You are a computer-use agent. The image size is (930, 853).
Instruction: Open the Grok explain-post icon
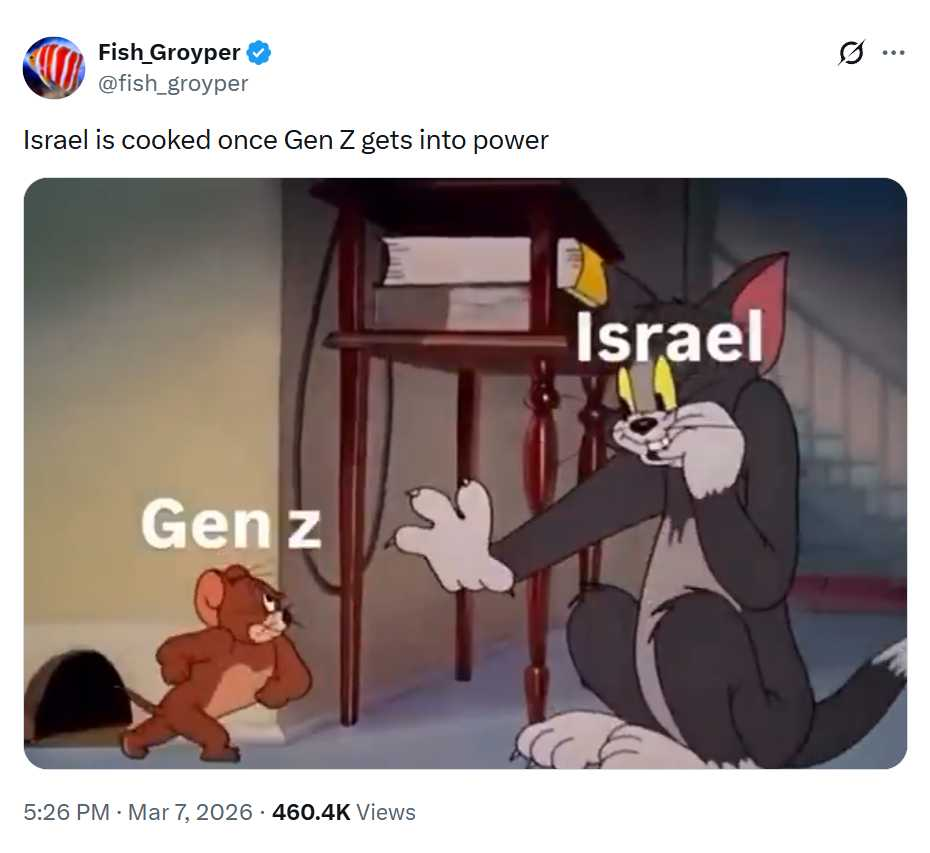[x=851, y=53]
